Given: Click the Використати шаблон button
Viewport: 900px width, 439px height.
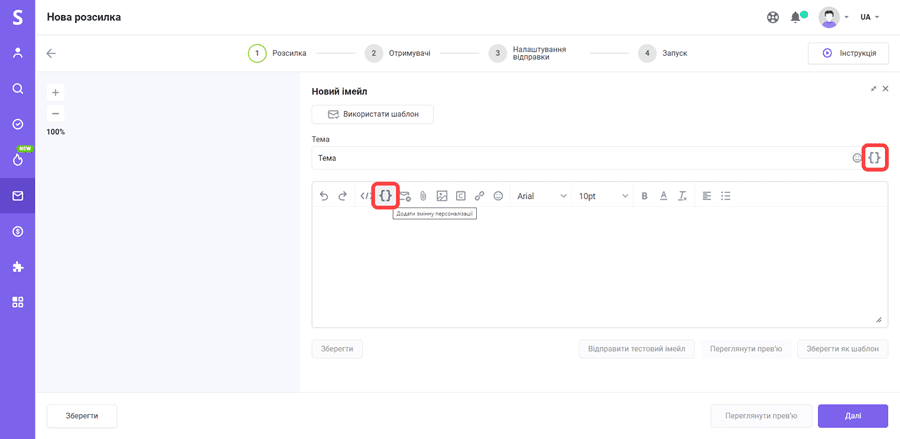Looking at the screenshot, I should tap(372, 114).
